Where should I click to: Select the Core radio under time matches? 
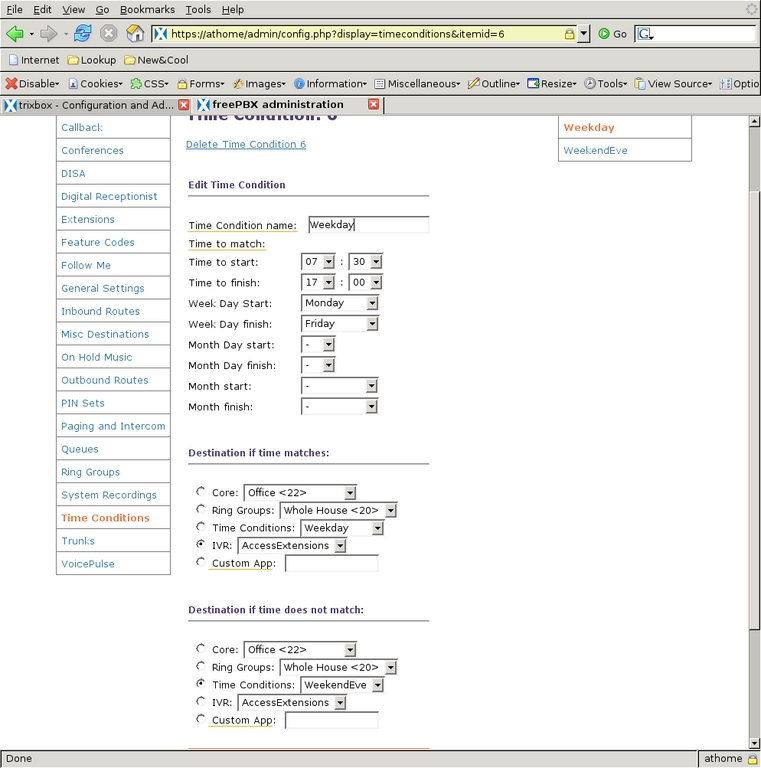click(201, 492)
